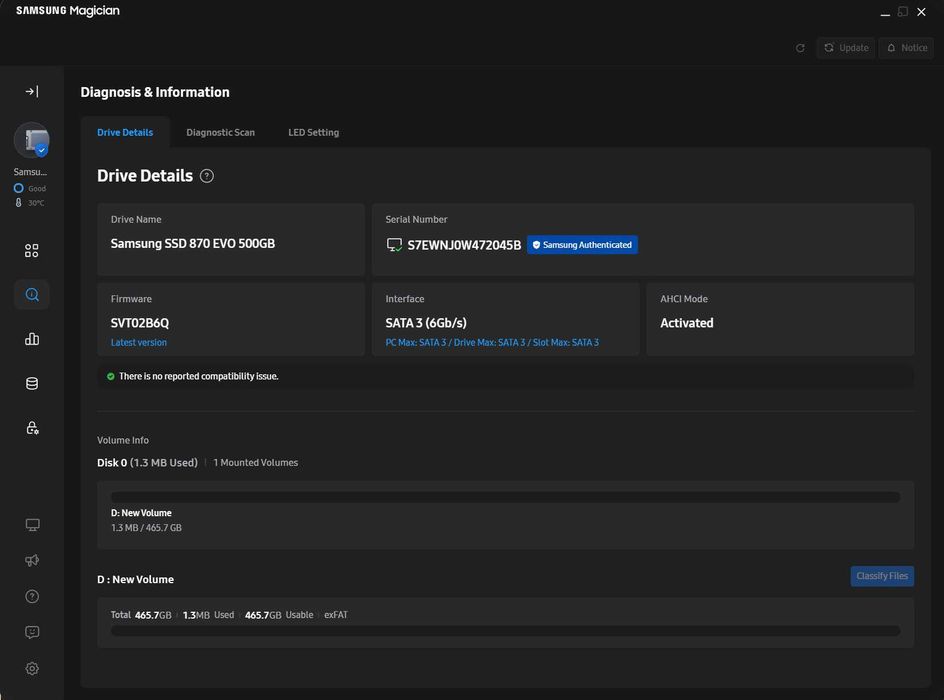944x700 pixels.
Task: Click the monitor icon in the sidebar
Action: coord(32,525)
